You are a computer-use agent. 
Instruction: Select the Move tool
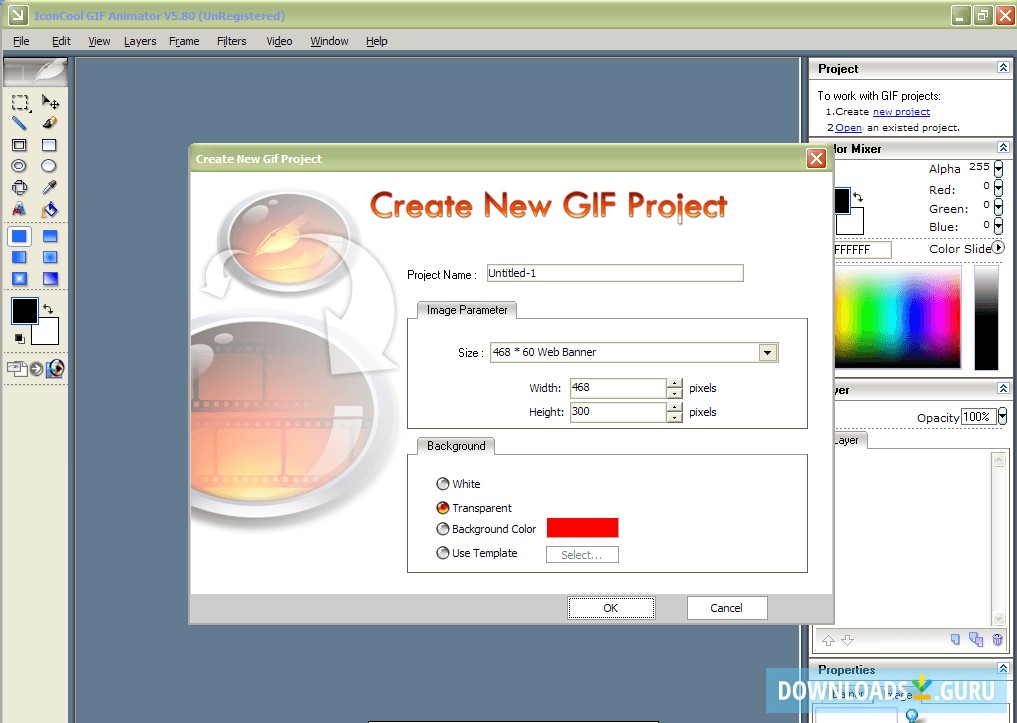pyautogui.click(x=51, y=103)
